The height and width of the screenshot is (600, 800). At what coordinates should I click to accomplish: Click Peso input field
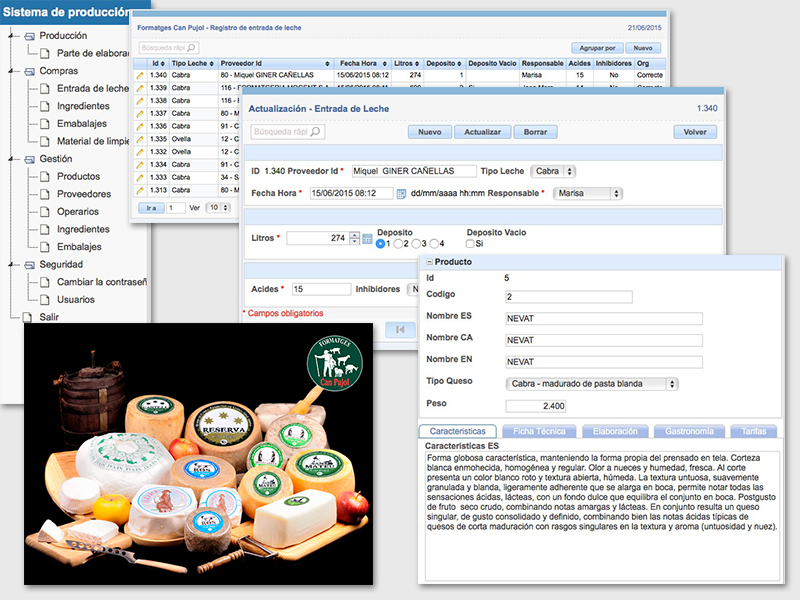pyautogui.click(x=536, y=406)
